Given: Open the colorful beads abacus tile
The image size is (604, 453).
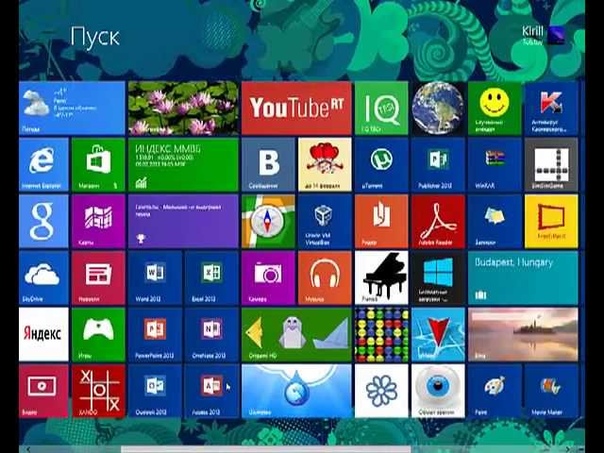Looking at the screenshot, I should pyautogui.click(x=381, y=334).
